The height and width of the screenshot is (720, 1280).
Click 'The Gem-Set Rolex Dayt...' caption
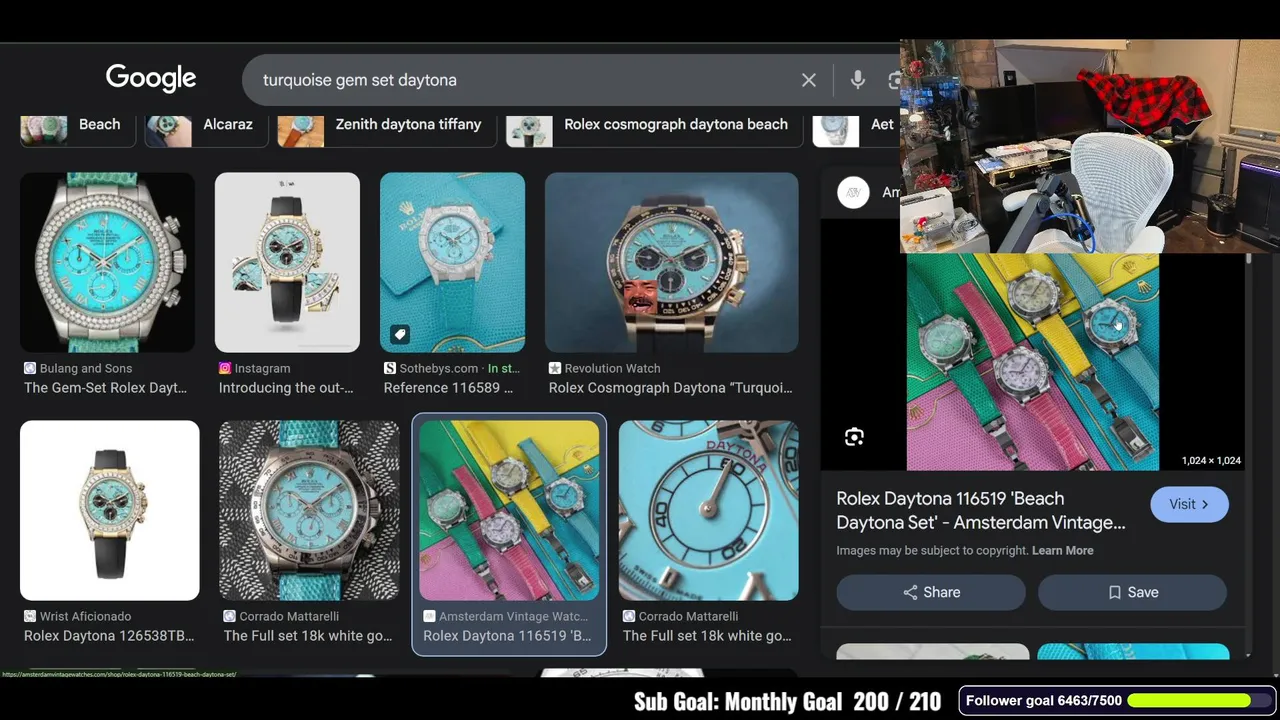pyautogui.click(x=105, y=388)
